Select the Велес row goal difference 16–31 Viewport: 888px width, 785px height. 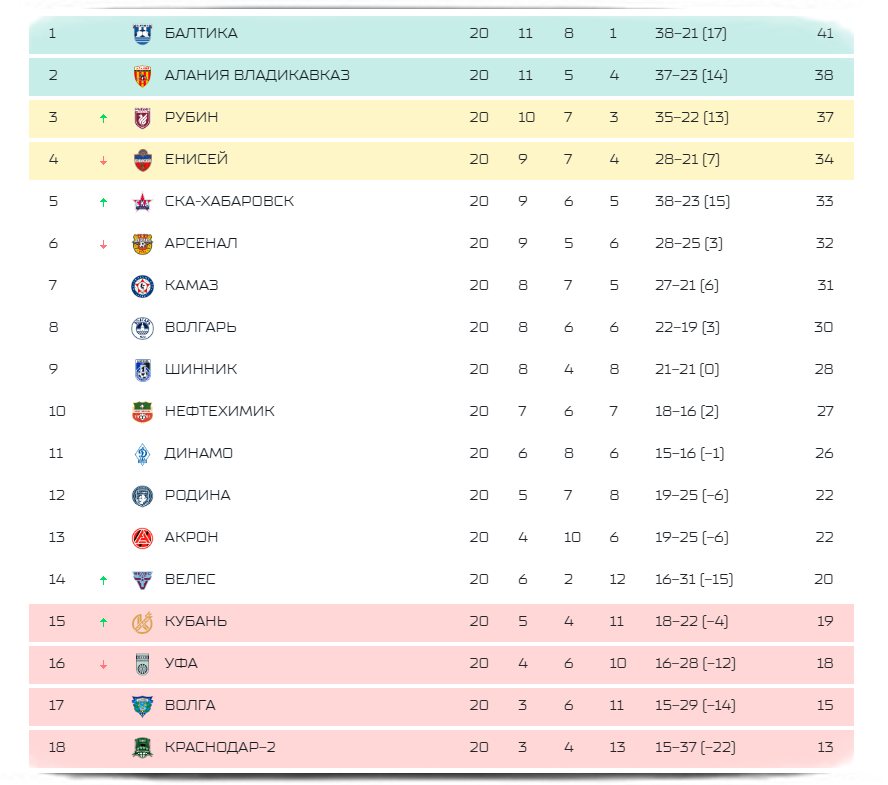pos(694,579)
